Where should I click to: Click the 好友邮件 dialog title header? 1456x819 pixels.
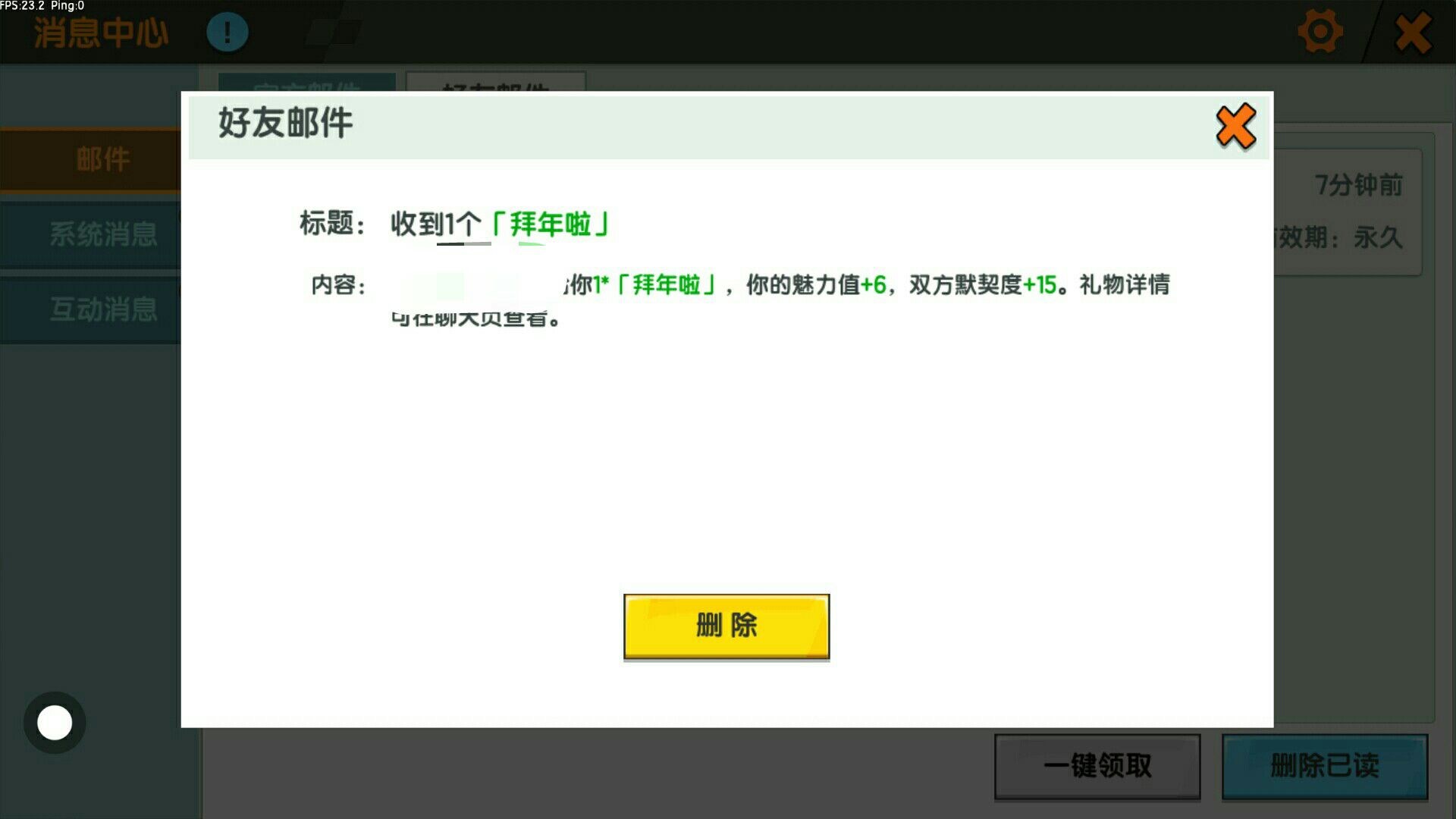(285, 124)
